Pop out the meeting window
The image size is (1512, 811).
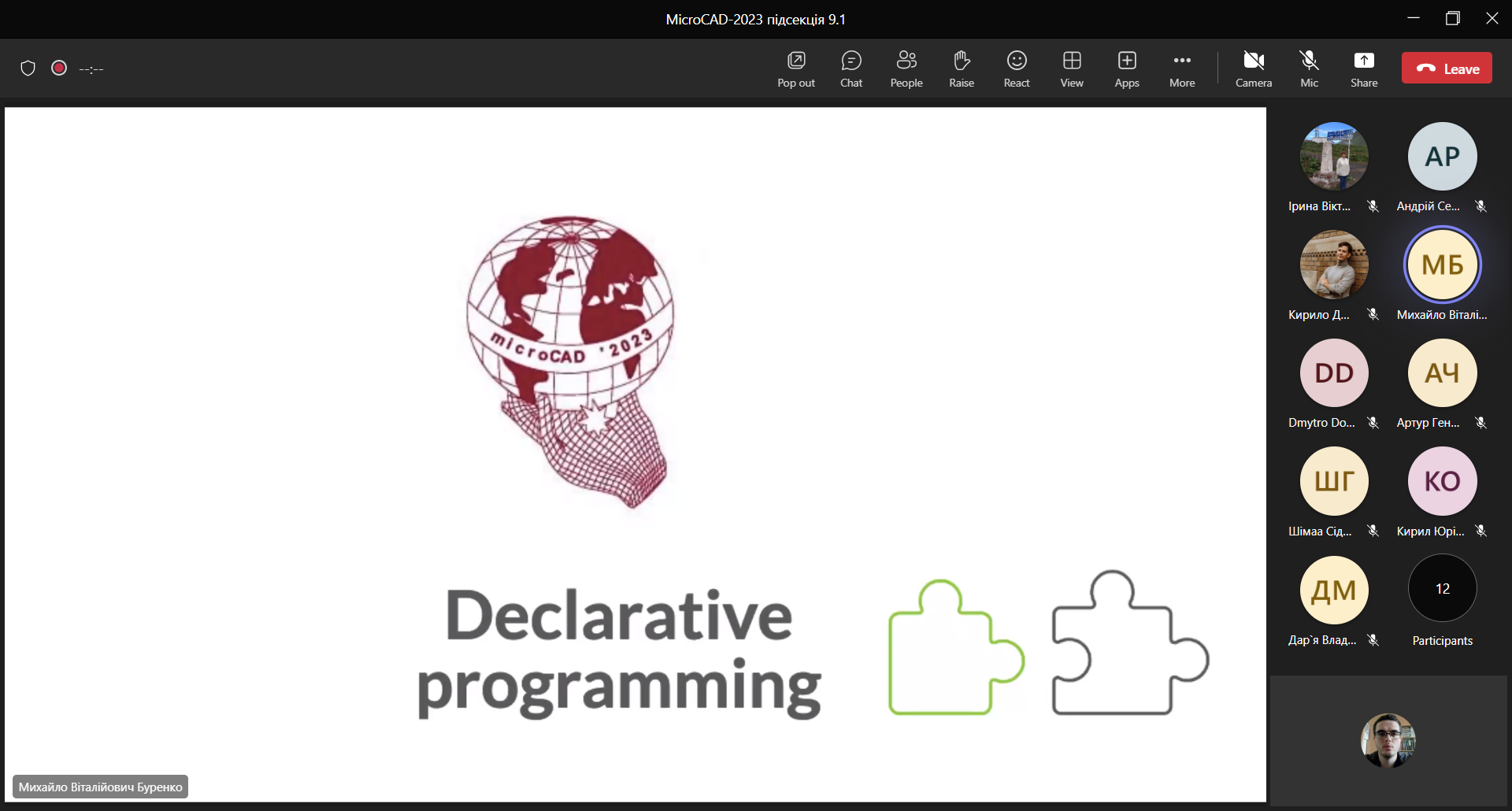pyautogui.click(x=795, y=69)
